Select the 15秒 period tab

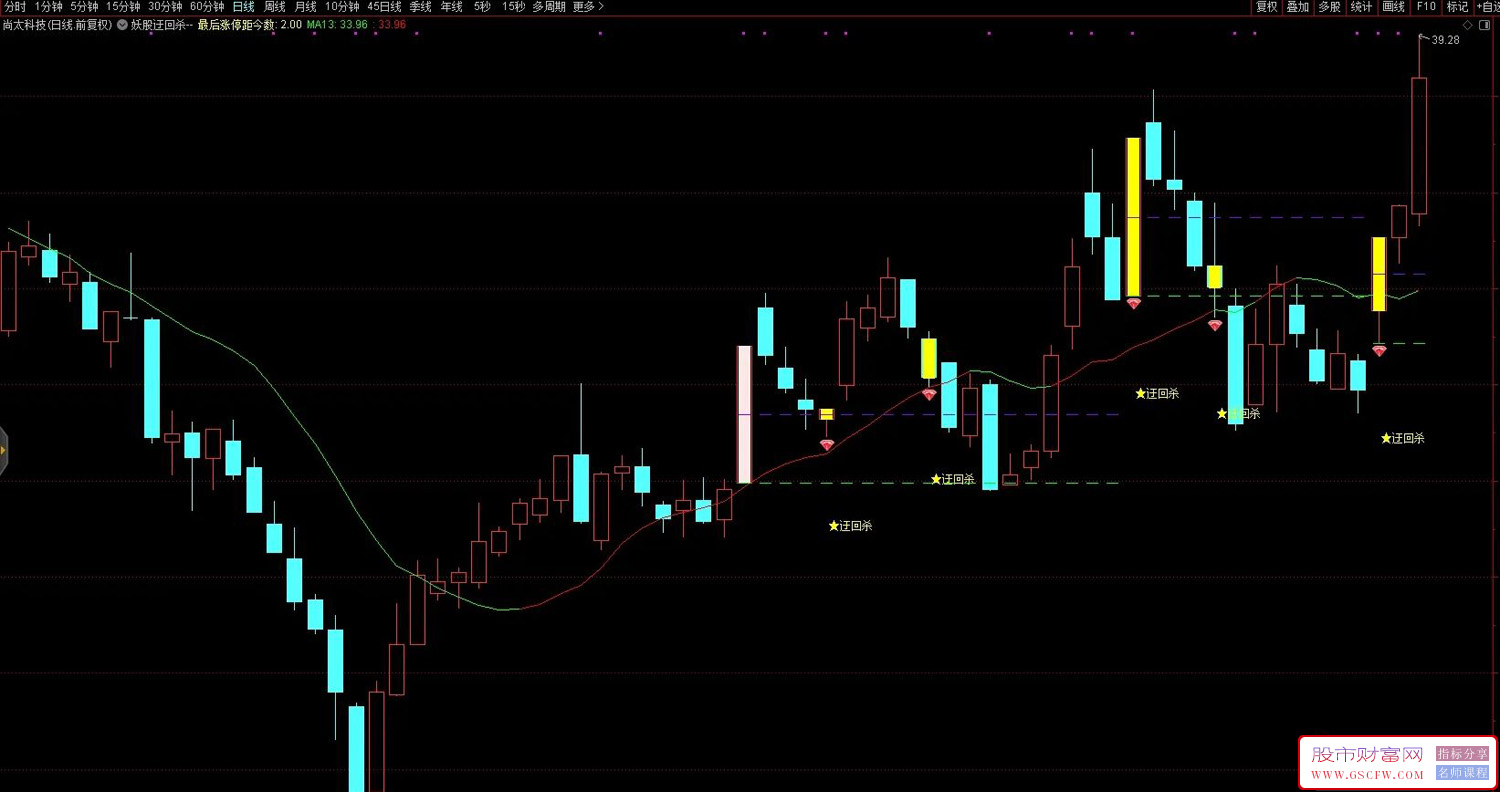[513, 6]
